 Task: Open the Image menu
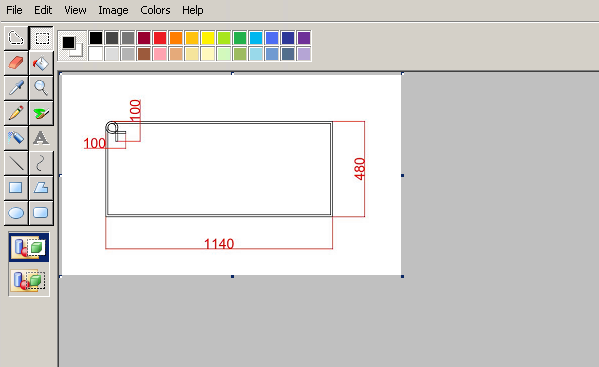(113, 10)
